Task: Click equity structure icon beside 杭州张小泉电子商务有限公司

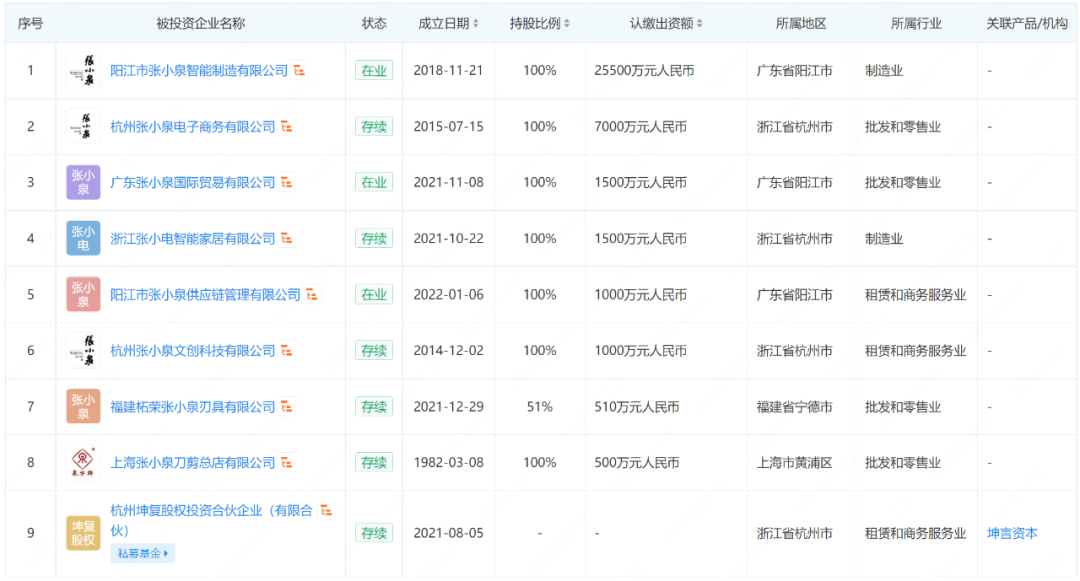Action: 287,127
